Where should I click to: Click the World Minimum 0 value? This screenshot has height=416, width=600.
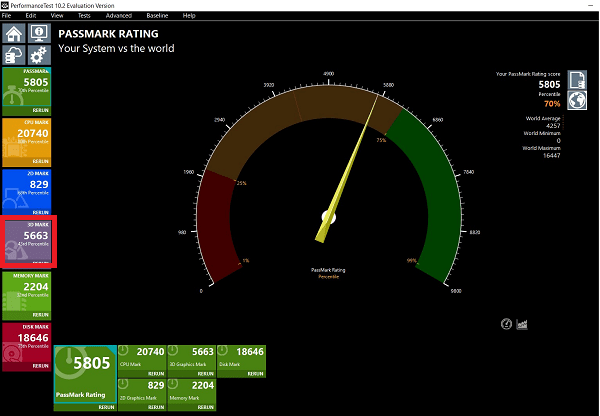point(558,140)
